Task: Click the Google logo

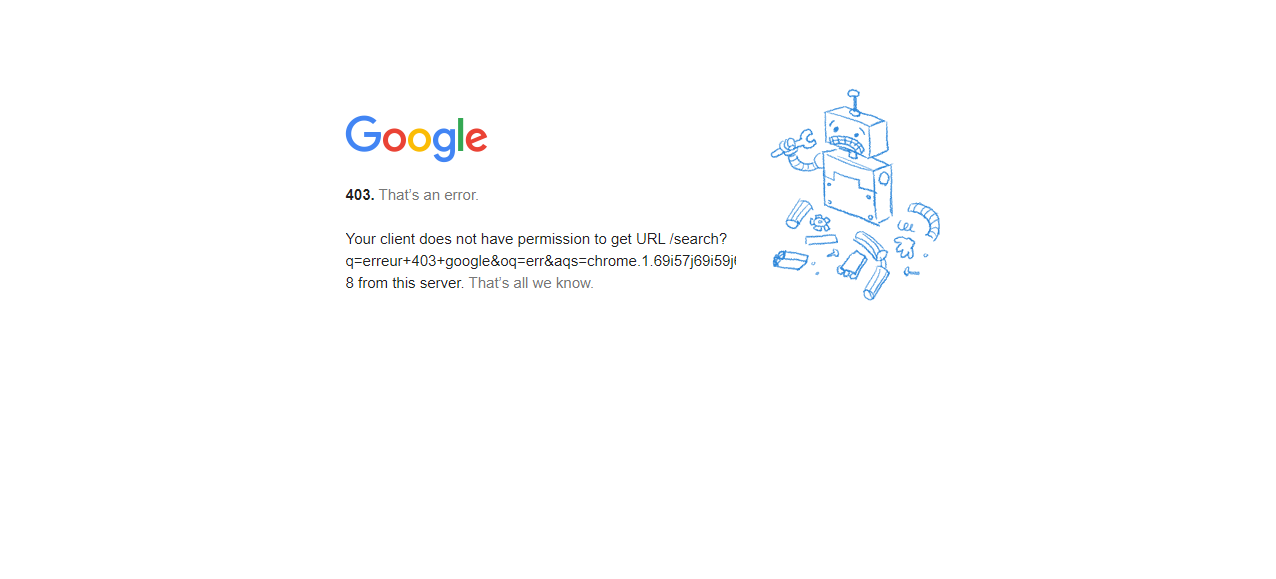Action: (416, 138)
